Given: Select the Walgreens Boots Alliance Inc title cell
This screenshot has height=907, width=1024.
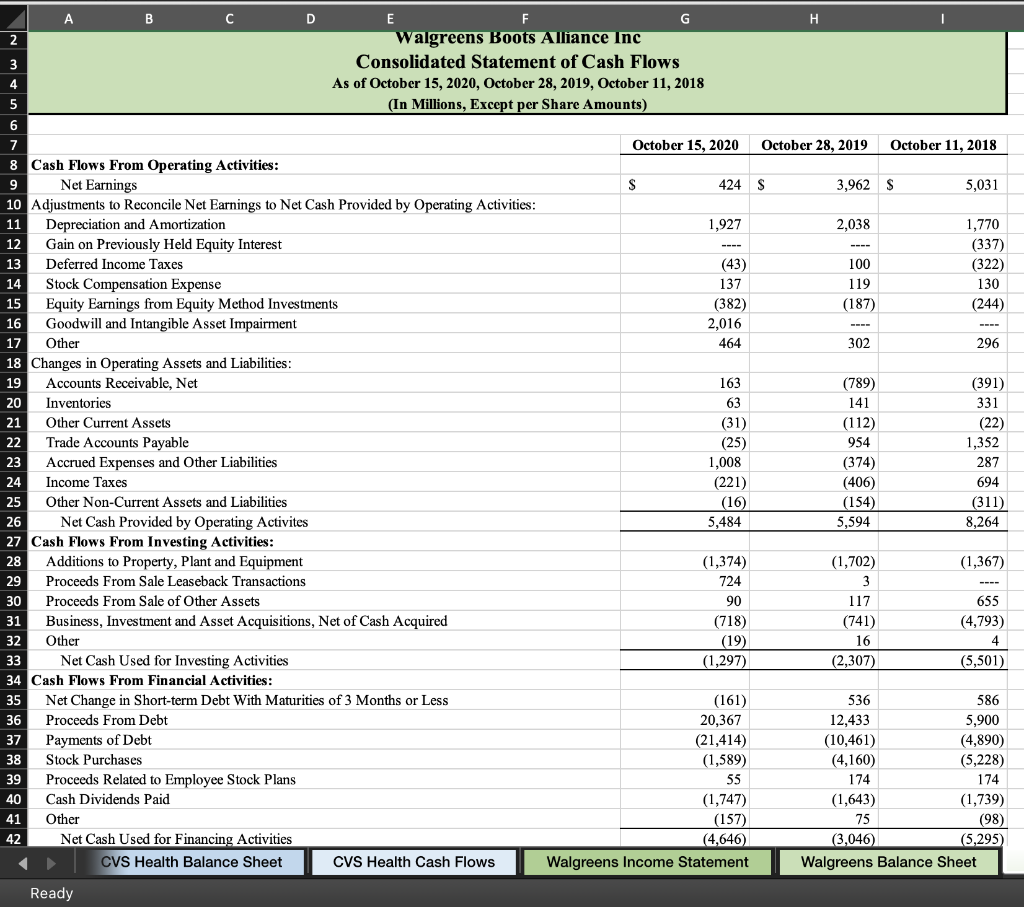Looking at the screenshot, I should tap(520, 38).
